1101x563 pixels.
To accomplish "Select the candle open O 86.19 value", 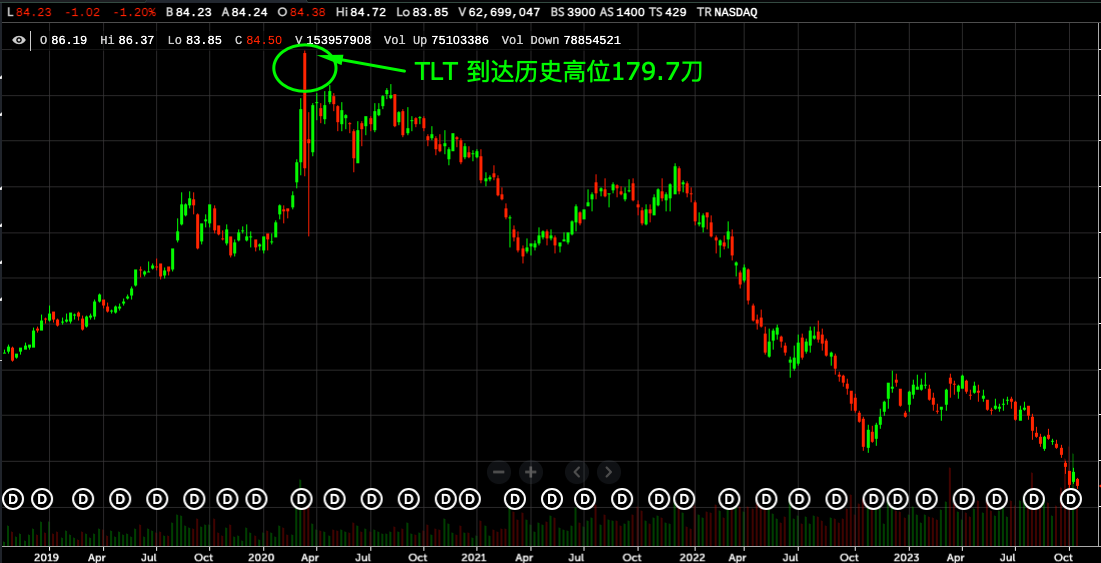I will pyautogui.click(x=63, y=41).
